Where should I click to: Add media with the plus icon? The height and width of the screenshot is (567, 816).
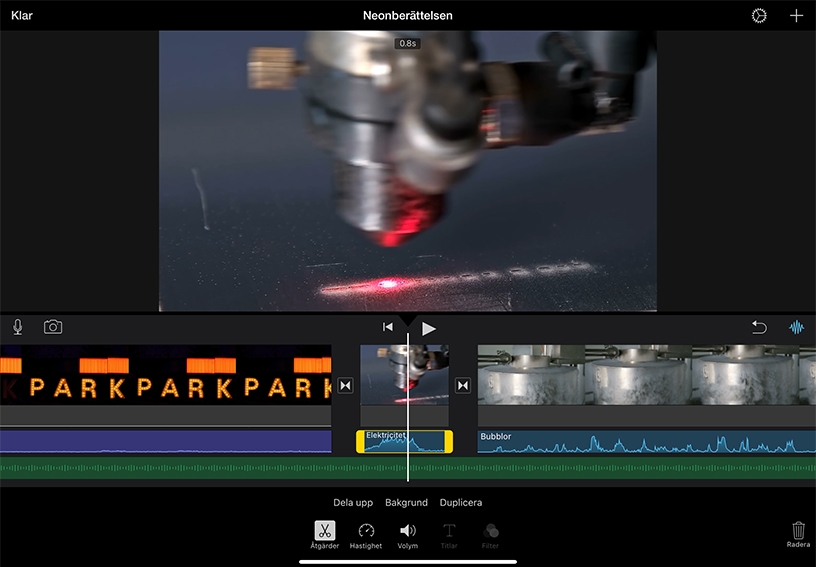click(x=796, y=16)
